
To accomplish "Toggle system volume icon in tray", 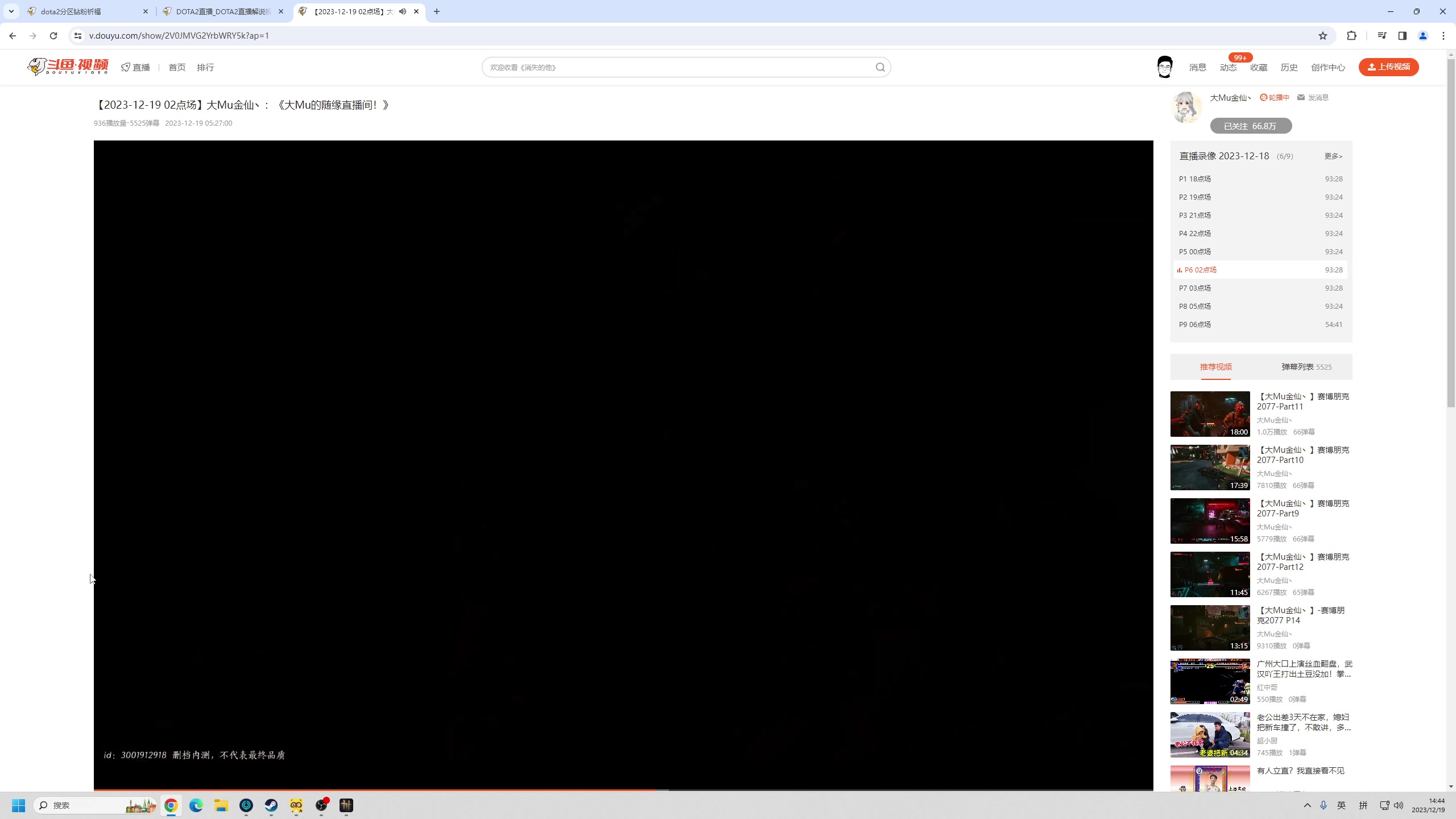I will 1399,805.
